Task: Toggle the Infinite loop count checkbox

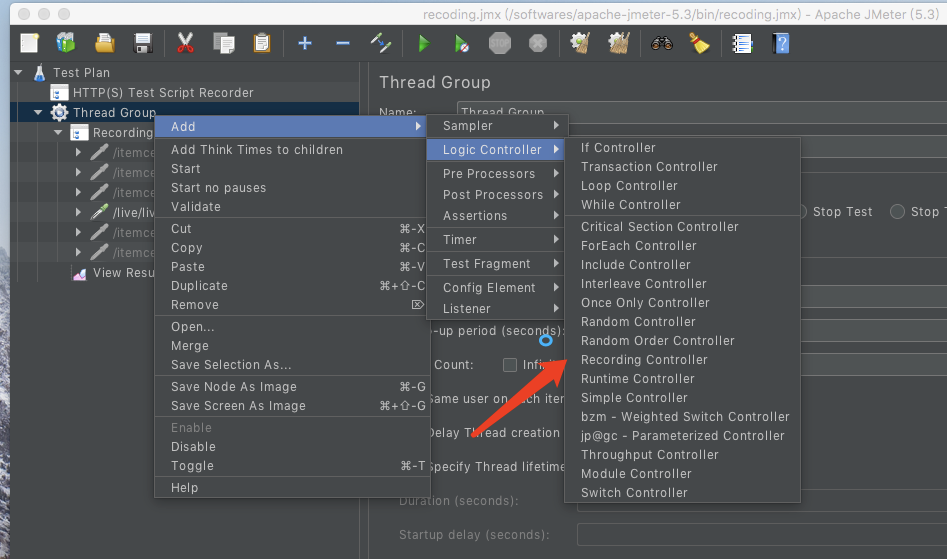Action: point(510,365)
